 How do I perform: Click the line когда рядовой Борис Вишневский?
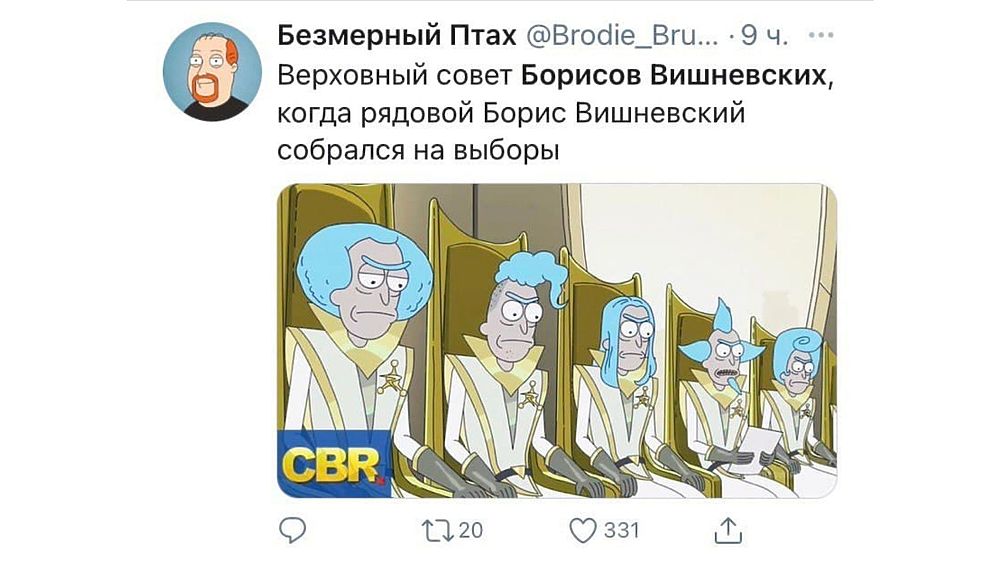coord(511,113)
